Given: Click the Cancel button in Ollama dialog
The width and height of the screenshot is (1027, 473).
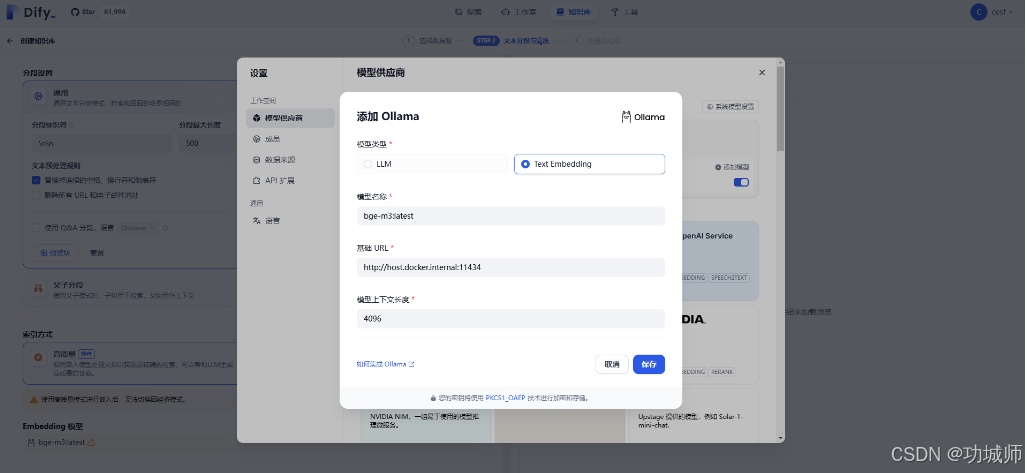Looking at the screenshot, I should pos(612,364).
